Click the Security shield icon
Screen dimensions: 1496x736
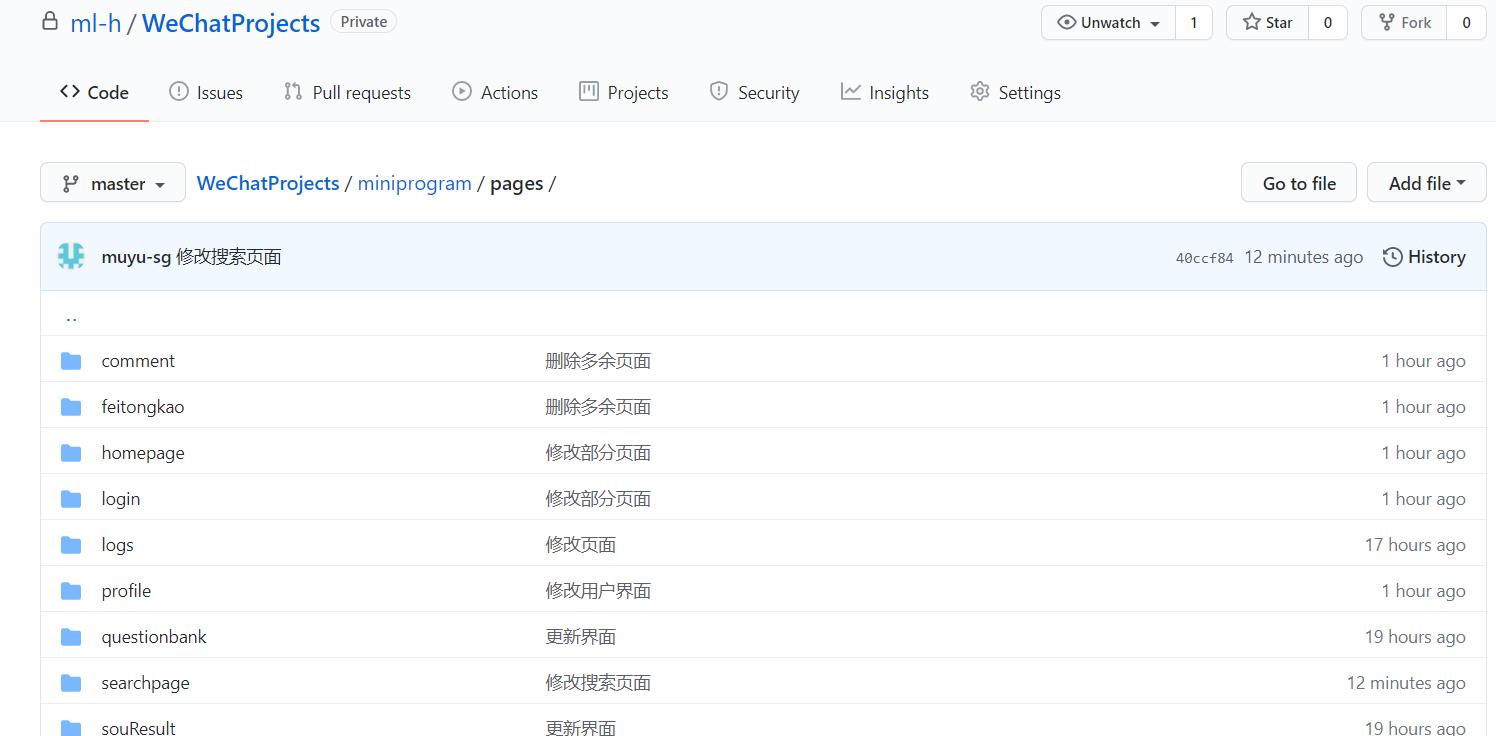tap(719, 92)
